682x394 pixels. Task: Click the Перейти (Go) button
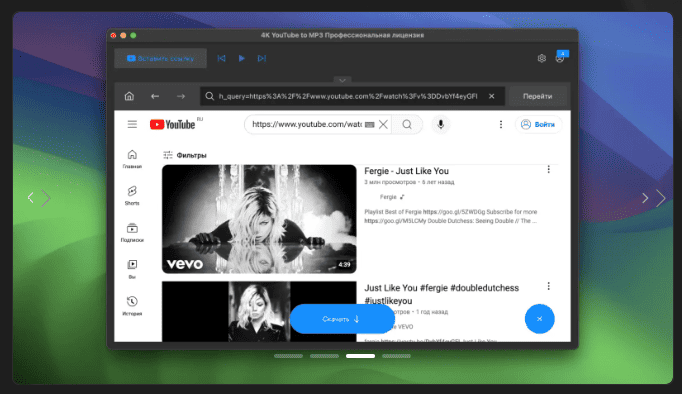pyautogui.click(x=538, y=96)
